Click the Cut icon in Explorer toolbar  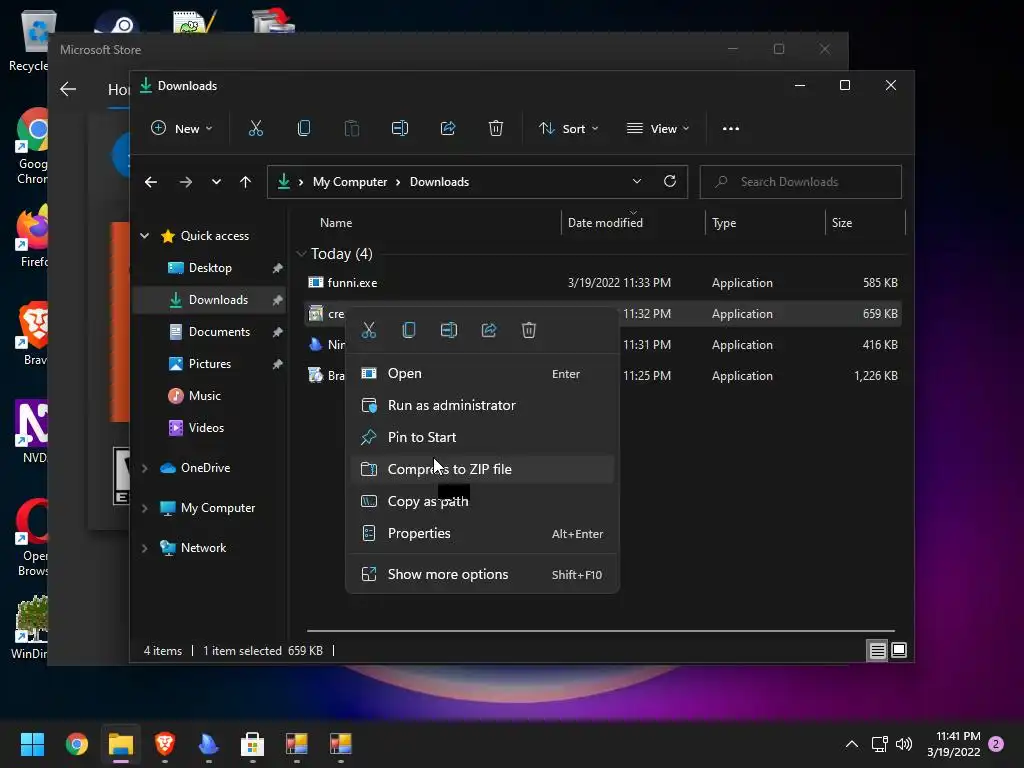point(255,129)
